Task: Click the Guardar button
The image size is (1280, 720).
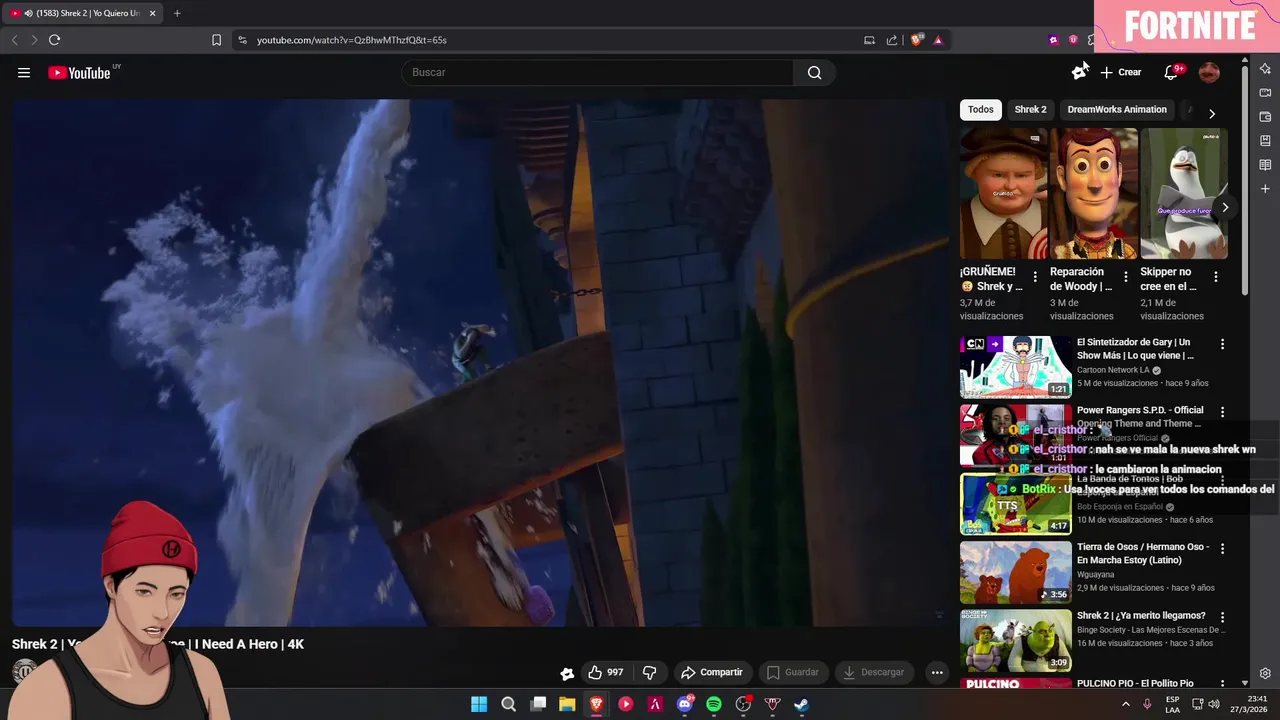Action: (792, 672)
